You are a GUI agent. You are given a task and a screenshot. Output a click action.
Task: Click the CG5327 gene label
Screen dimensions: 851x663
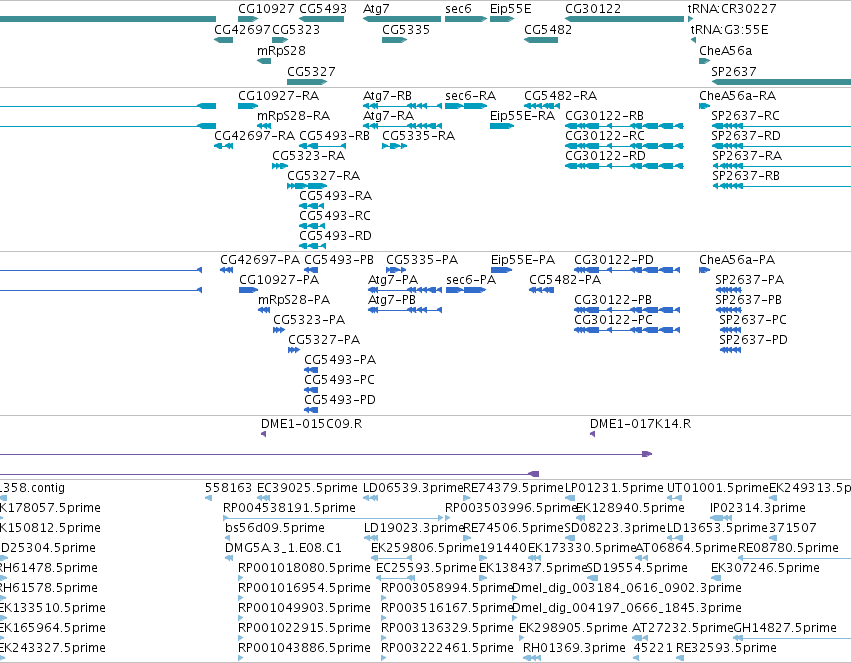[311, 72]
